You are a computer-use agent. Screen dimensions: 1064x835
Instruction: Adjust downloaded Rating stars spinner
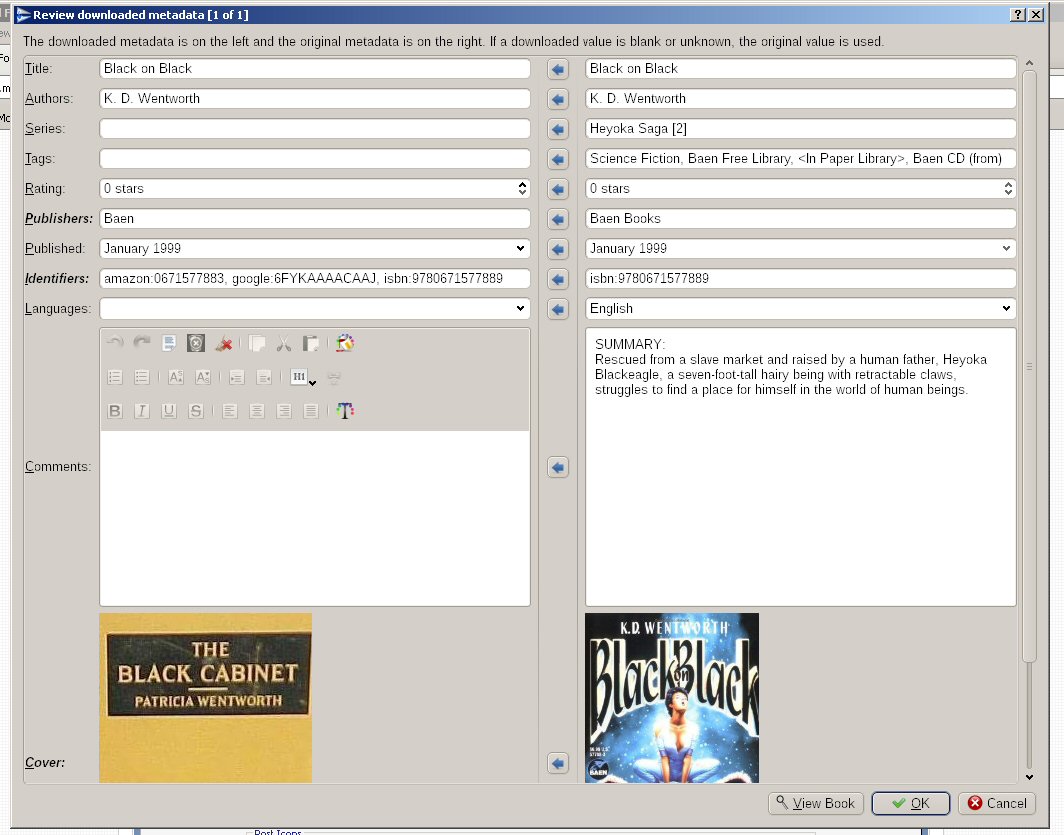click(522, 189)
